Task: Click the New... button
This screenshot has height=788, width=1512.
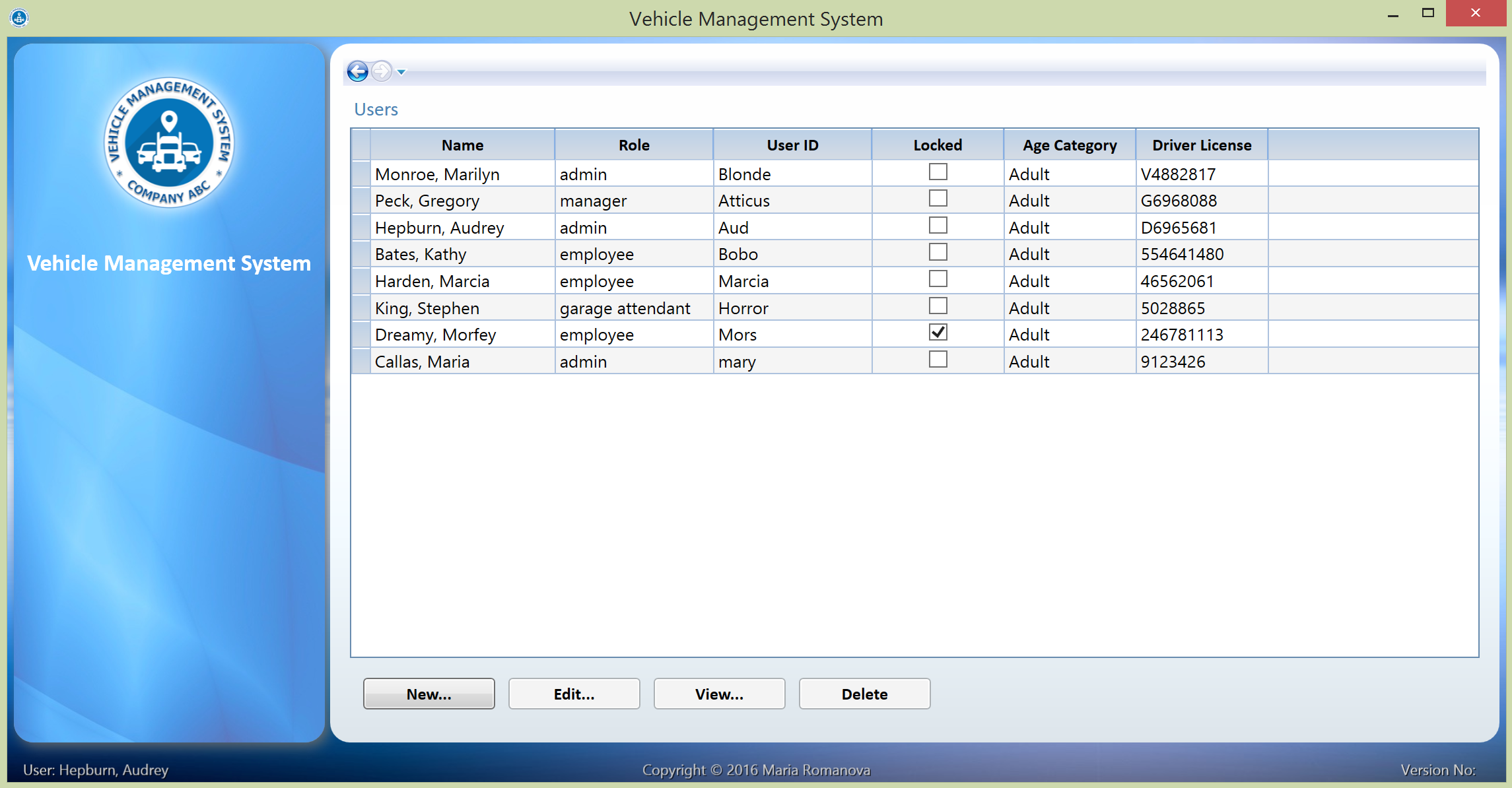Action: (x=429, y=694)
